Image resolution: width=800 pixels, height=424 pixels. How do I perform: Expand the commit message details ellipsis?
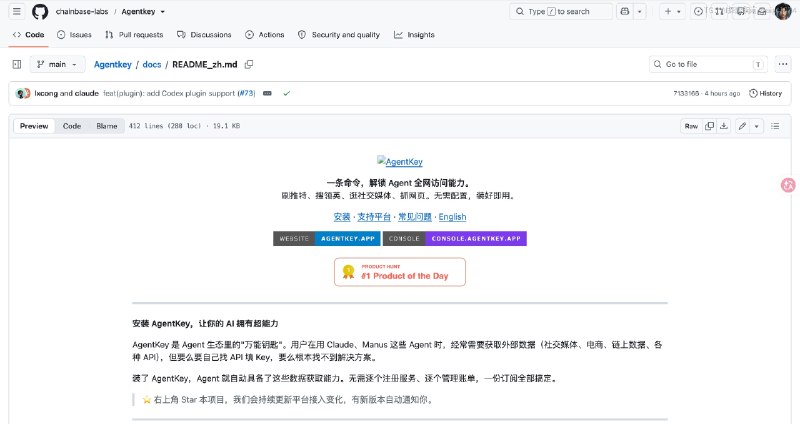267,93
